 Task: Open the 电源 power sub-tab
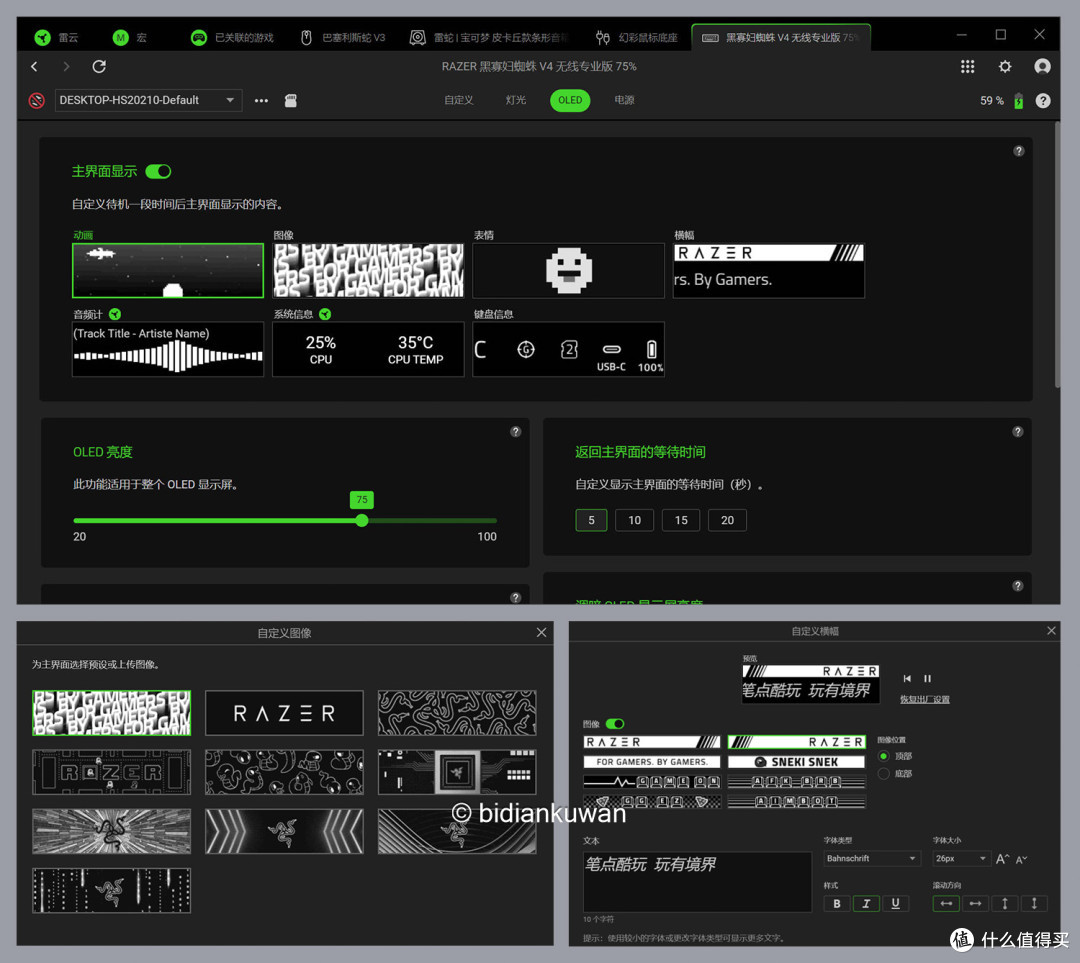[x=624, y=100]
